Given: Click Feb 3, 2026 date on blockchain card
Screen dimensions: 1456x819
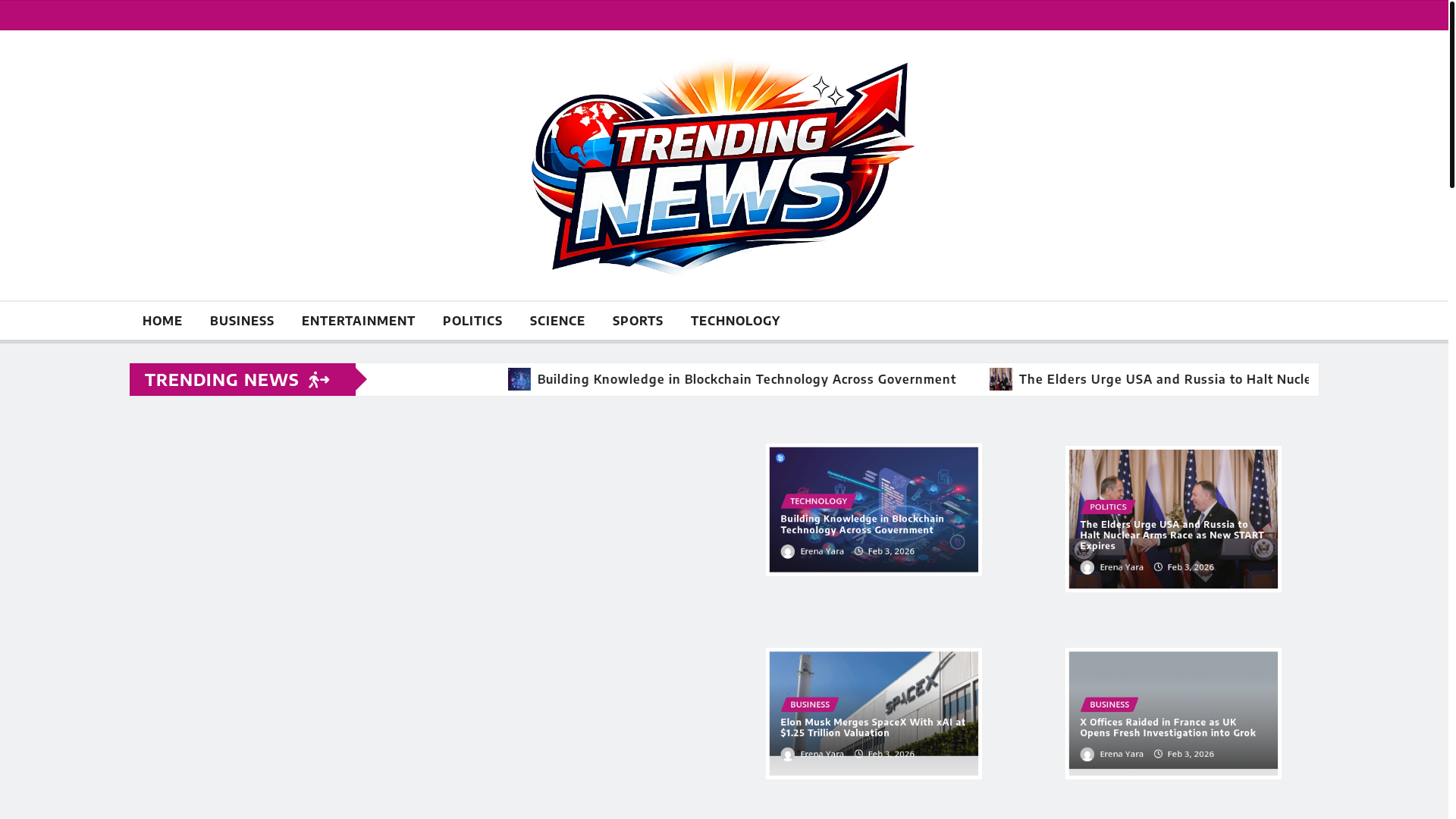Looking at the screenshot, I should click(x=891, y=551).
